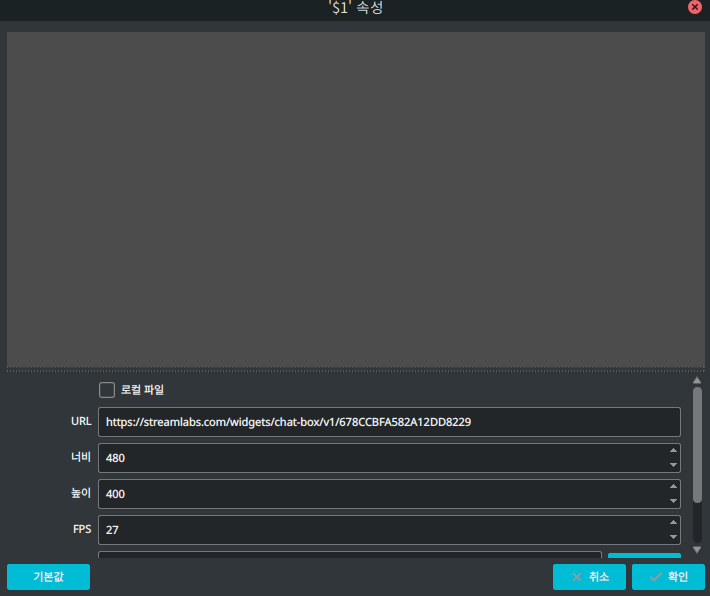This screenshot has width=710, height=596.
Task: Click the properties scrollbar down arrow
Action: click(697, 550)
